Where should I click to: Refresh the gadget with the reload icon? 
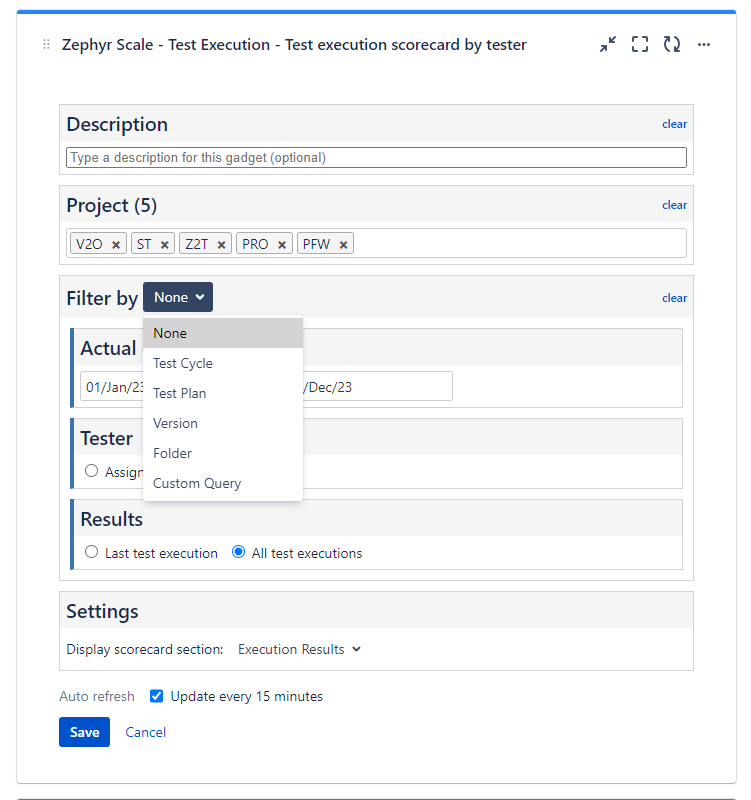coord(672,44)
